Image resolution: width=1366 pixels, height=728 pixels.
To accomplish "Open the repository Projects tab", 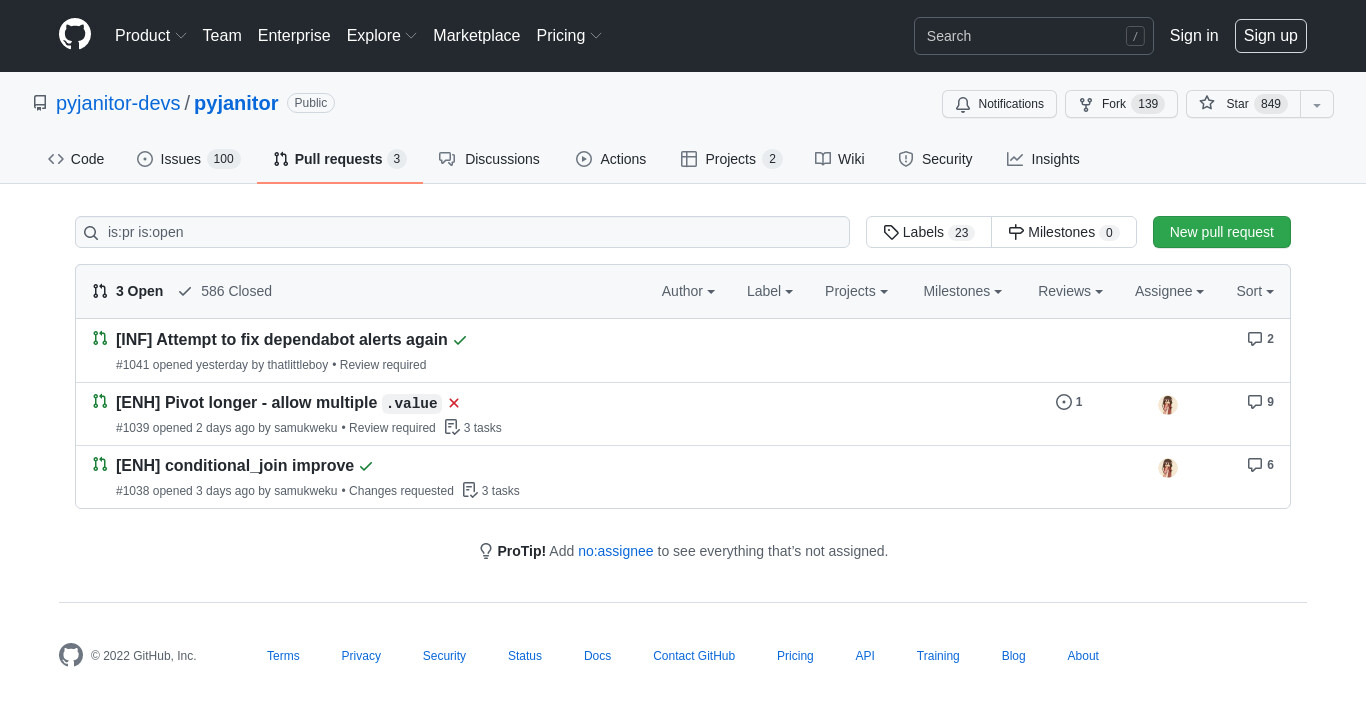I will click(x=731, y=159).
